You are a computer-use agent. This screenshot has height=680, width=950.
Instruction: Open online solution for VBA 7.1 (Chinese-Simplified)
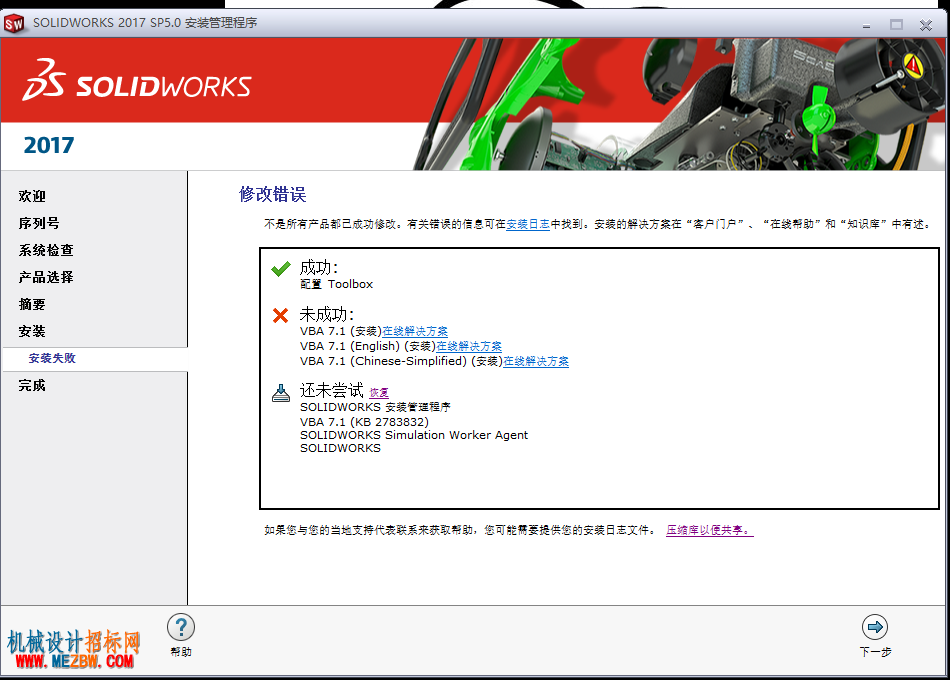(536, 361)
